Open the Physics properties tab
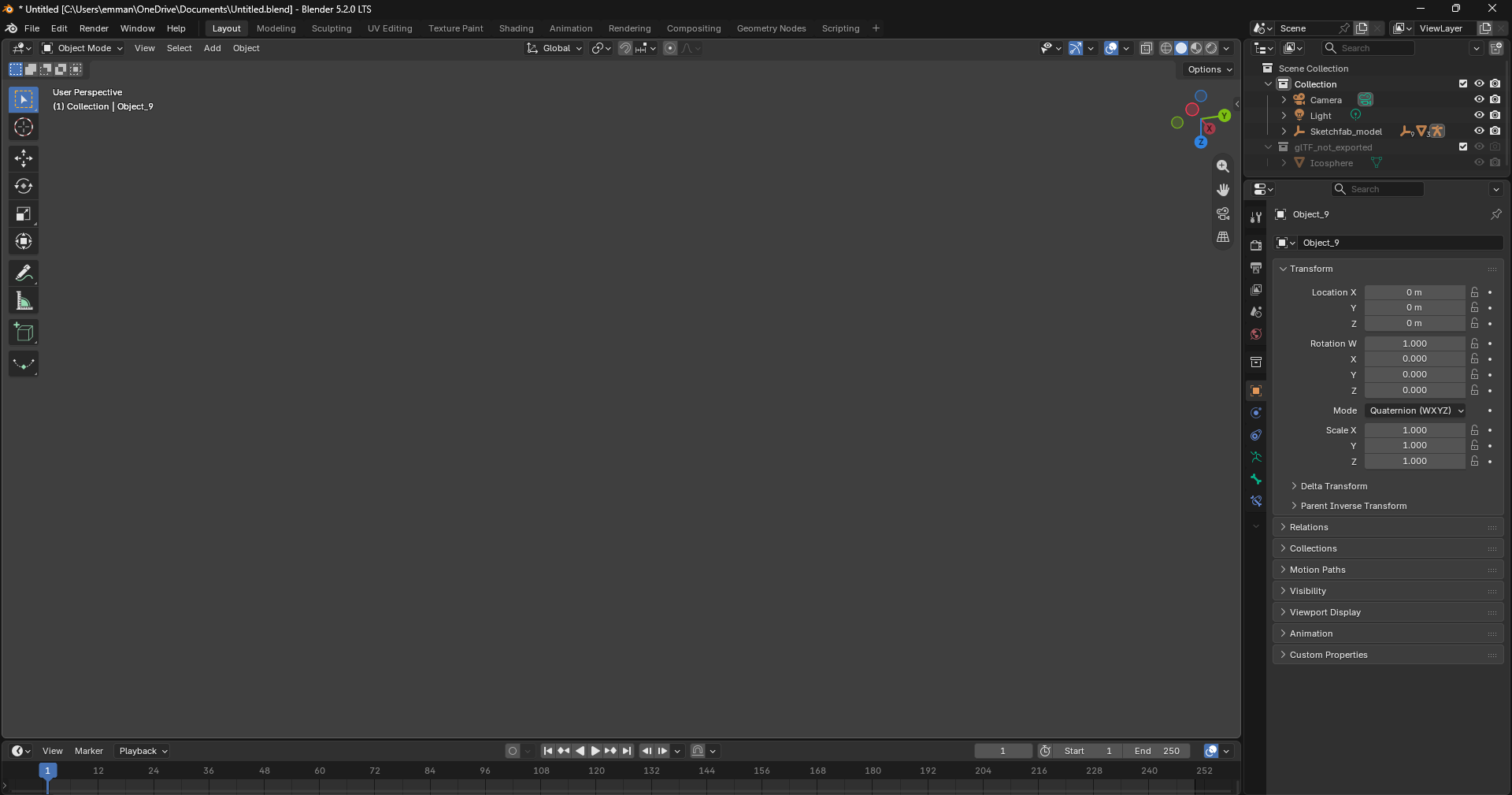Viewport: 1512px width, 795px height. [1256, 413]
